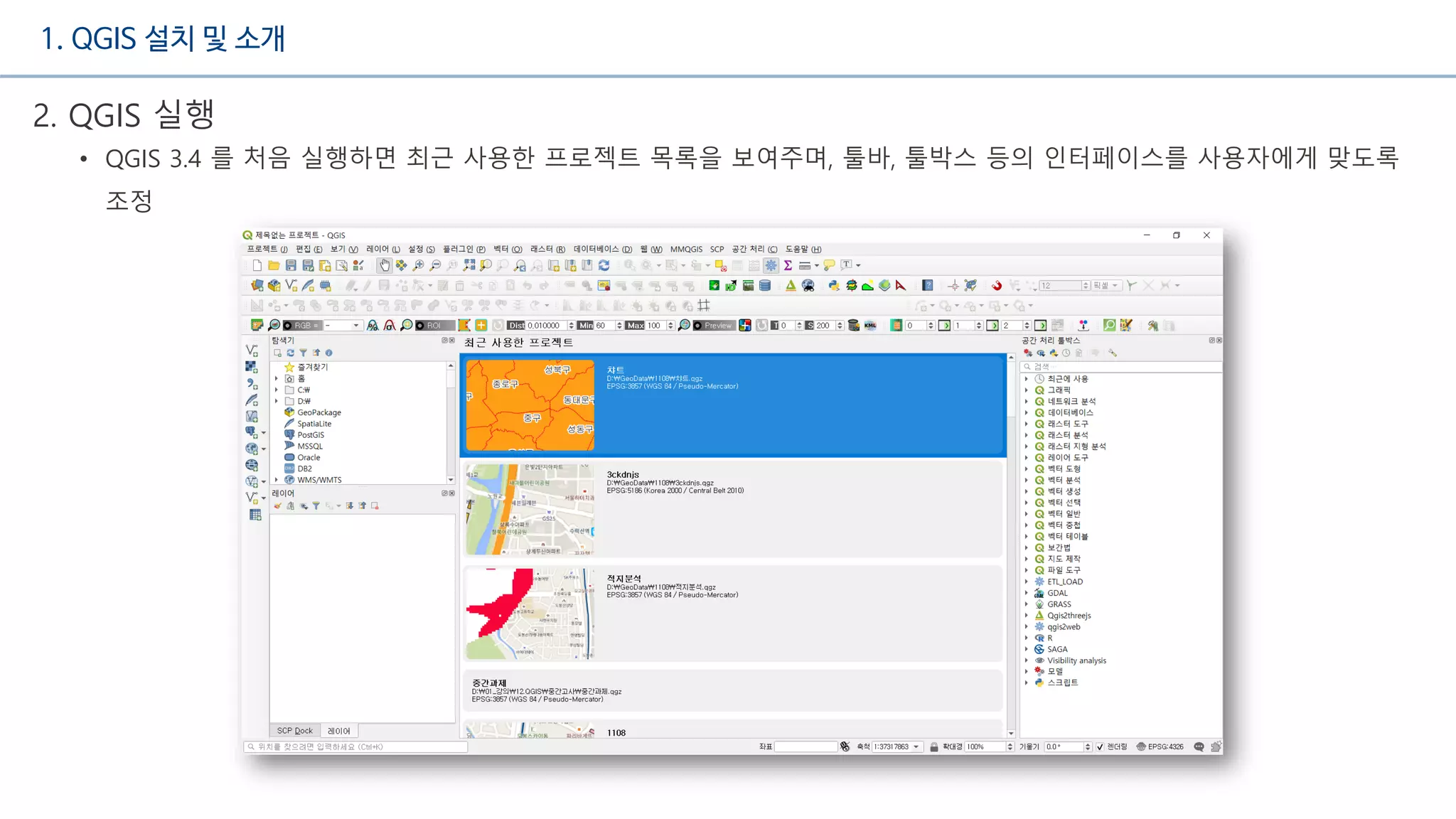Click the New GeoPackage Layer icon
The width and height of the screenshot is (1456, 819).
[274, 286]
